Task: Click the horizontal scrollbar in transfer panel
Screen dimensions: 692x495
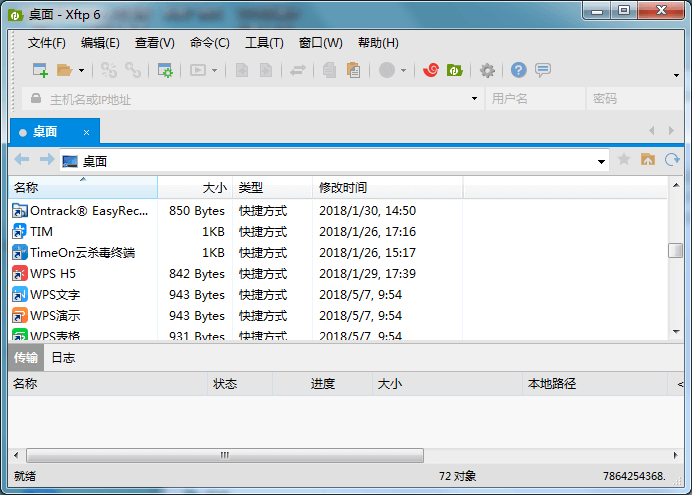Action: pos(225,455)
